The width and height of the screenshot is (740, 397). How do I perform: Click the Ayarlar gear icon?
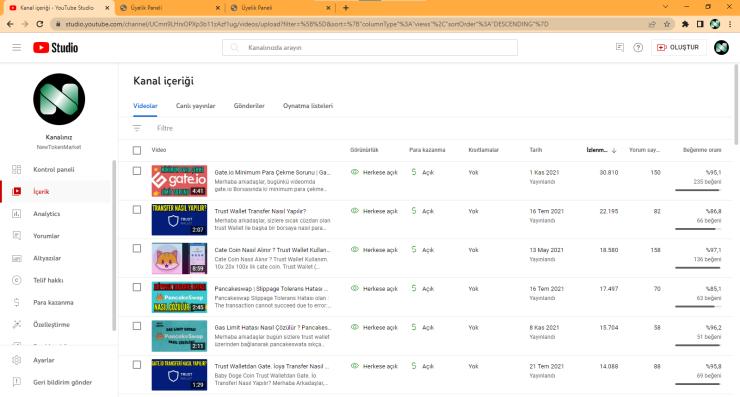coord(17,360)
